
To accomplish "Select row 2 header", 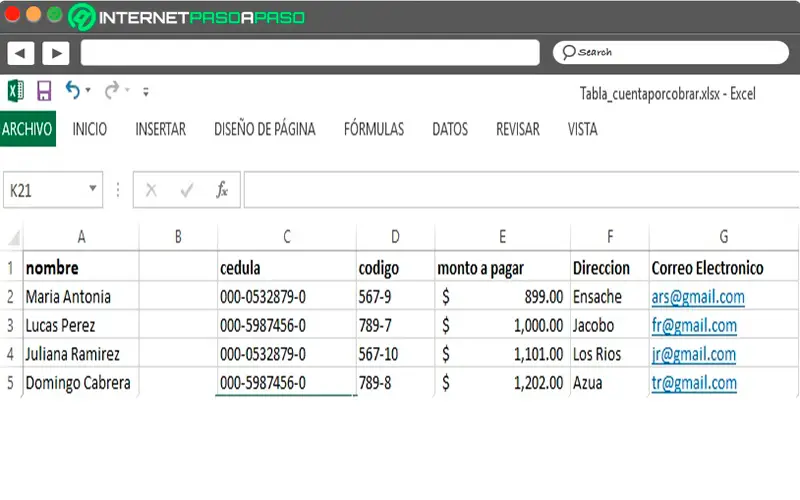I will tap(11, 296).
